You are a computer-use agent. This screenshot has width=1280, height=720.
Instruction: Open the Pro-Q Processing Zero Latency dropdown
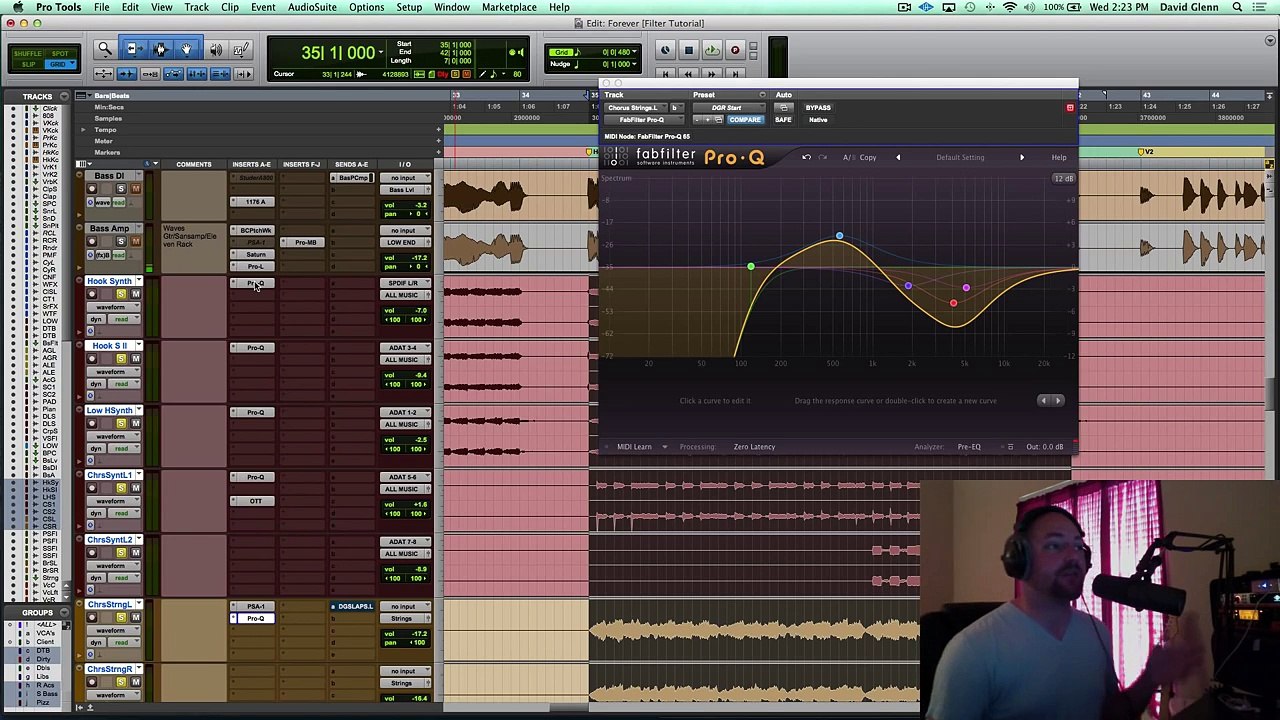[x=754, y=447]
